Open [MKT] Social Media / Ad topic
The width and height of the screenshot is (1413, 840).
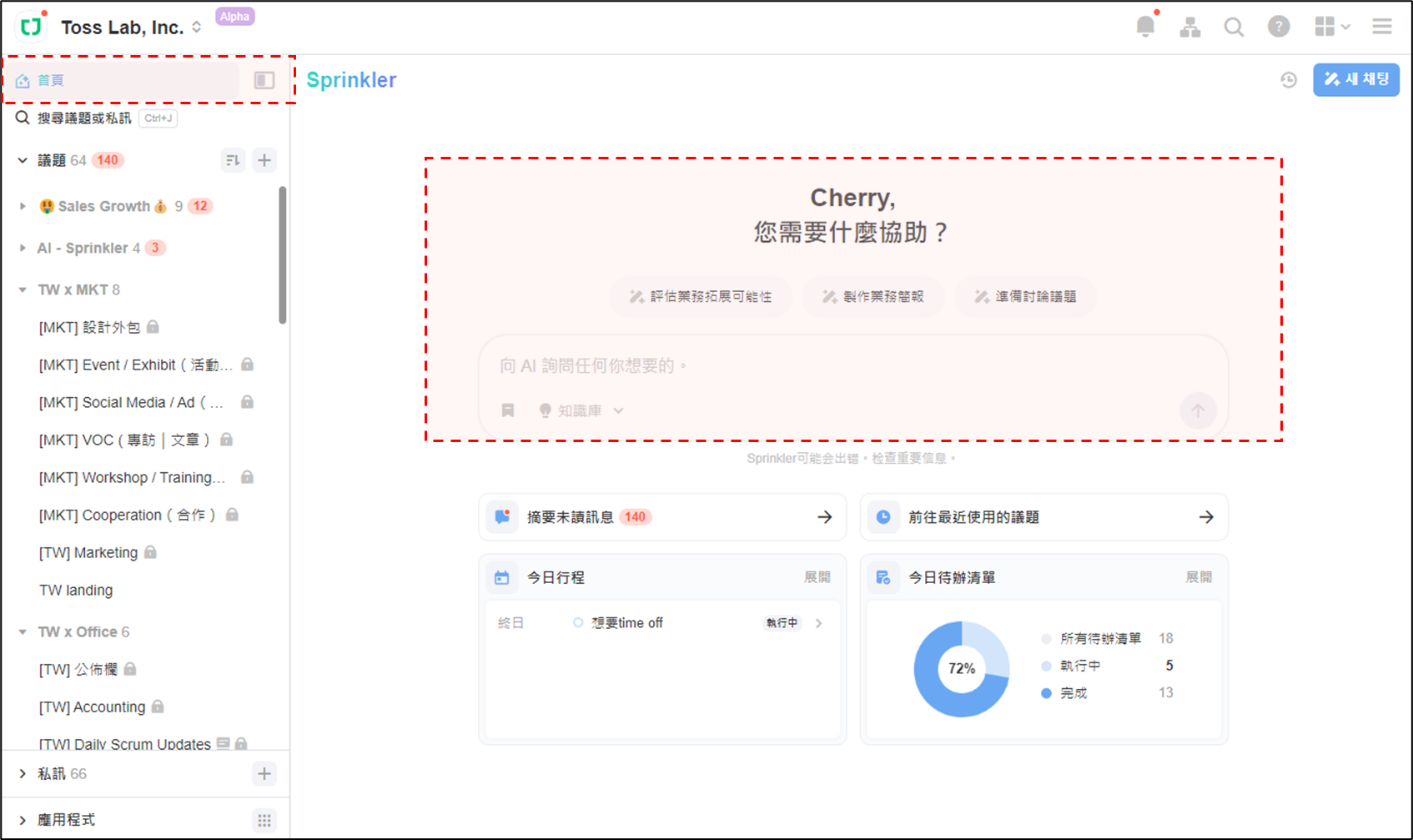tap(146, 402)
